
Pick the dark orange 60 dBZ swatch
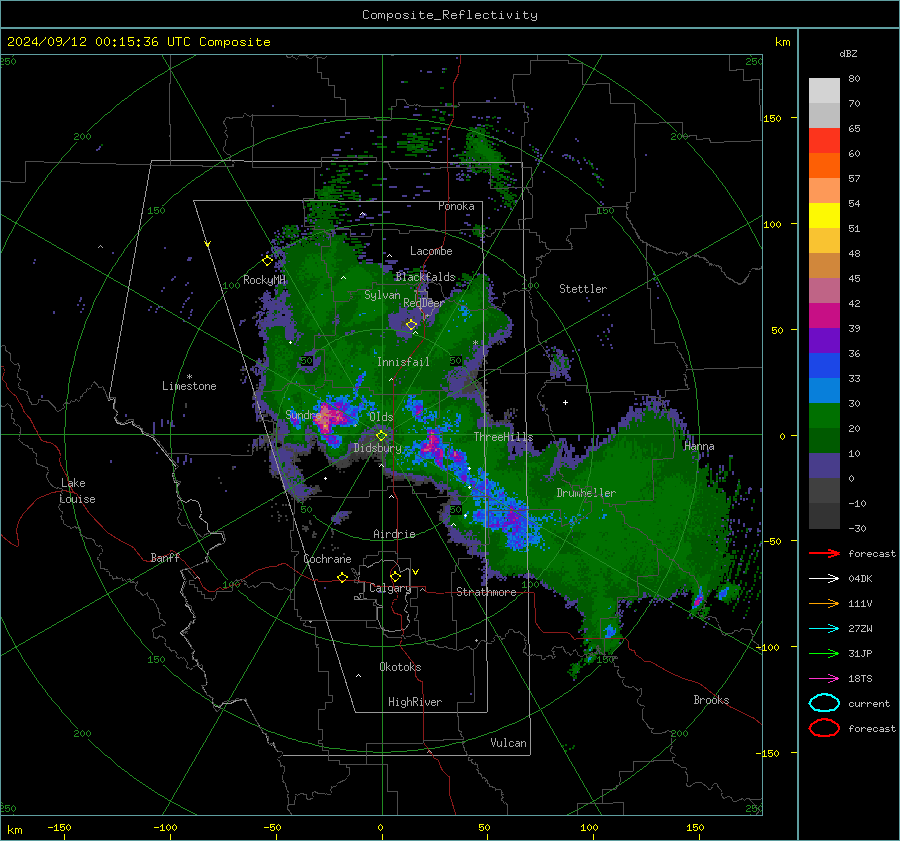pyautogui.click(x=824, y=166)
